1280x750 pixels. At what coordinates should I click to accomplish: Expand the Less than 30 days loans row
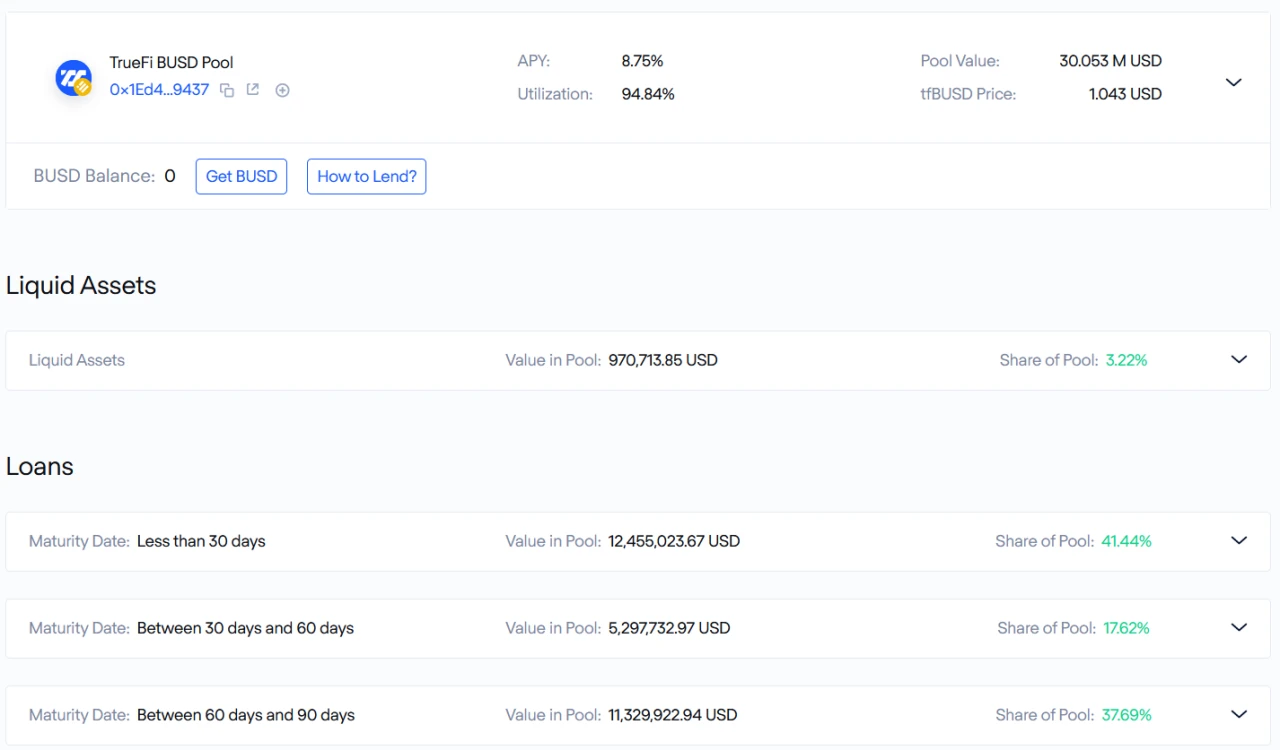[1239, 541]
